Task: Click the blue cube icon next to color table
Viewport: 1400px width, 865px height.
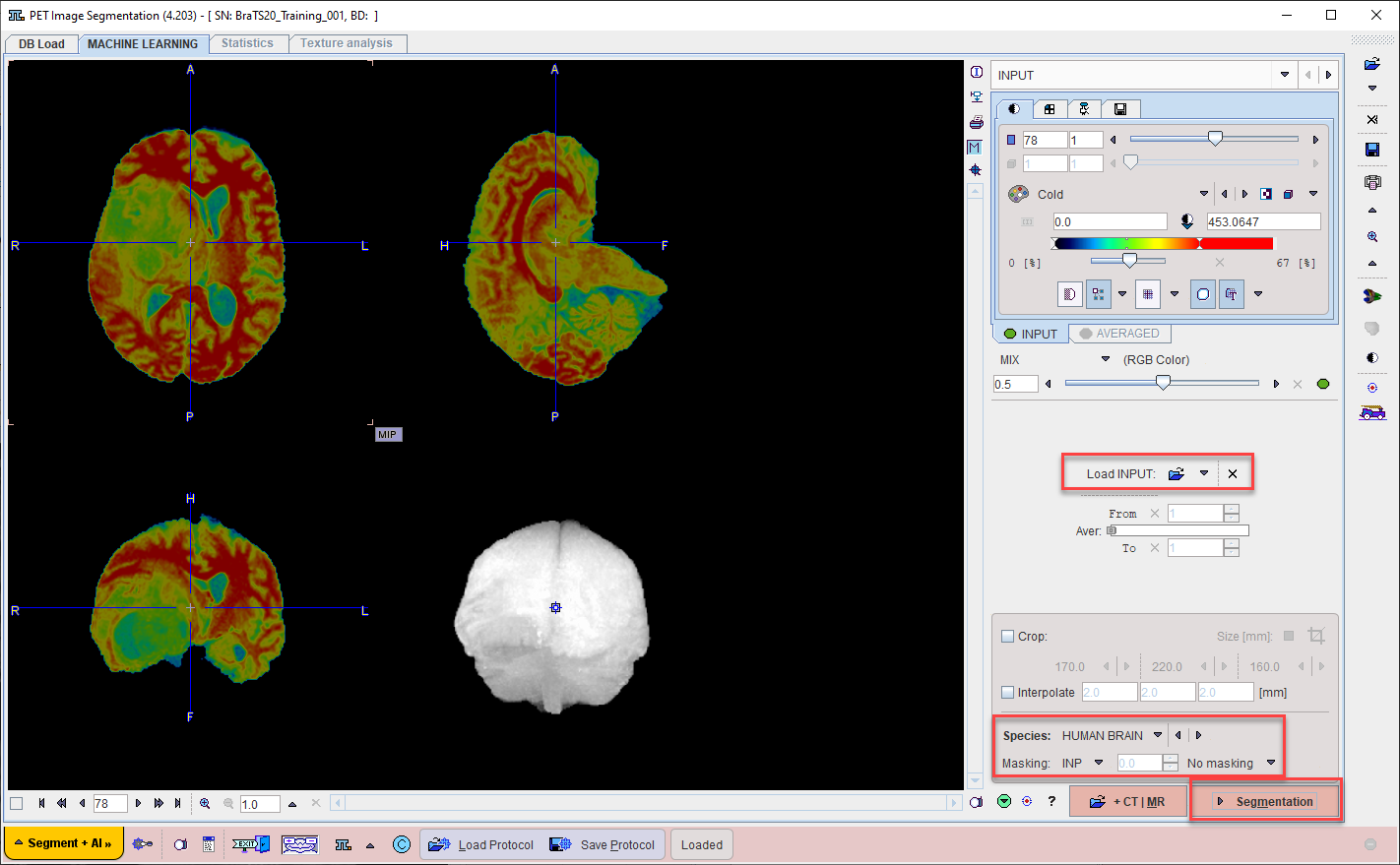Action: (1288, 194)
